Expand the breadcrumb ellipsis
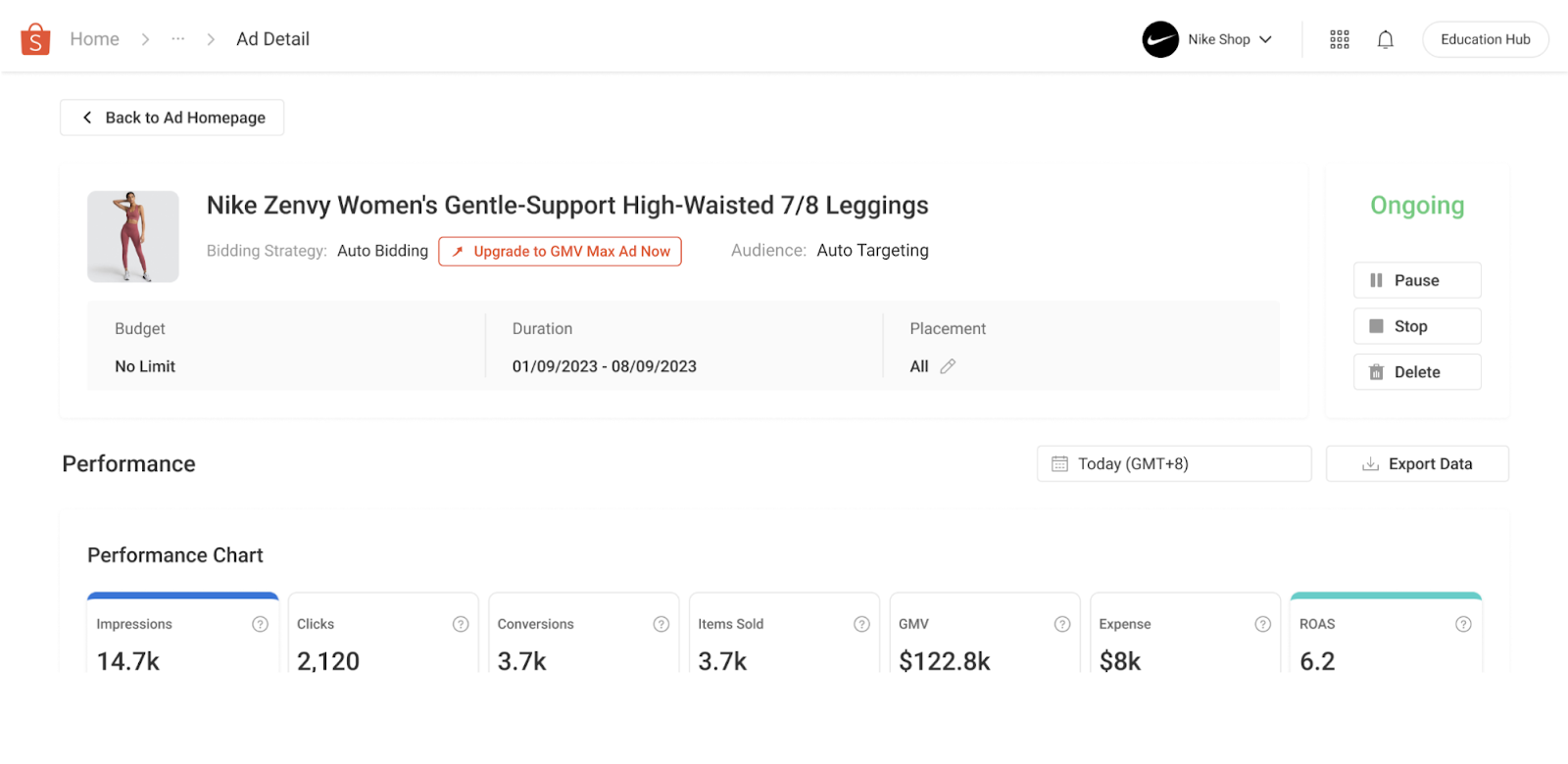The image size is (1568, 764). [x=177, y=39]
